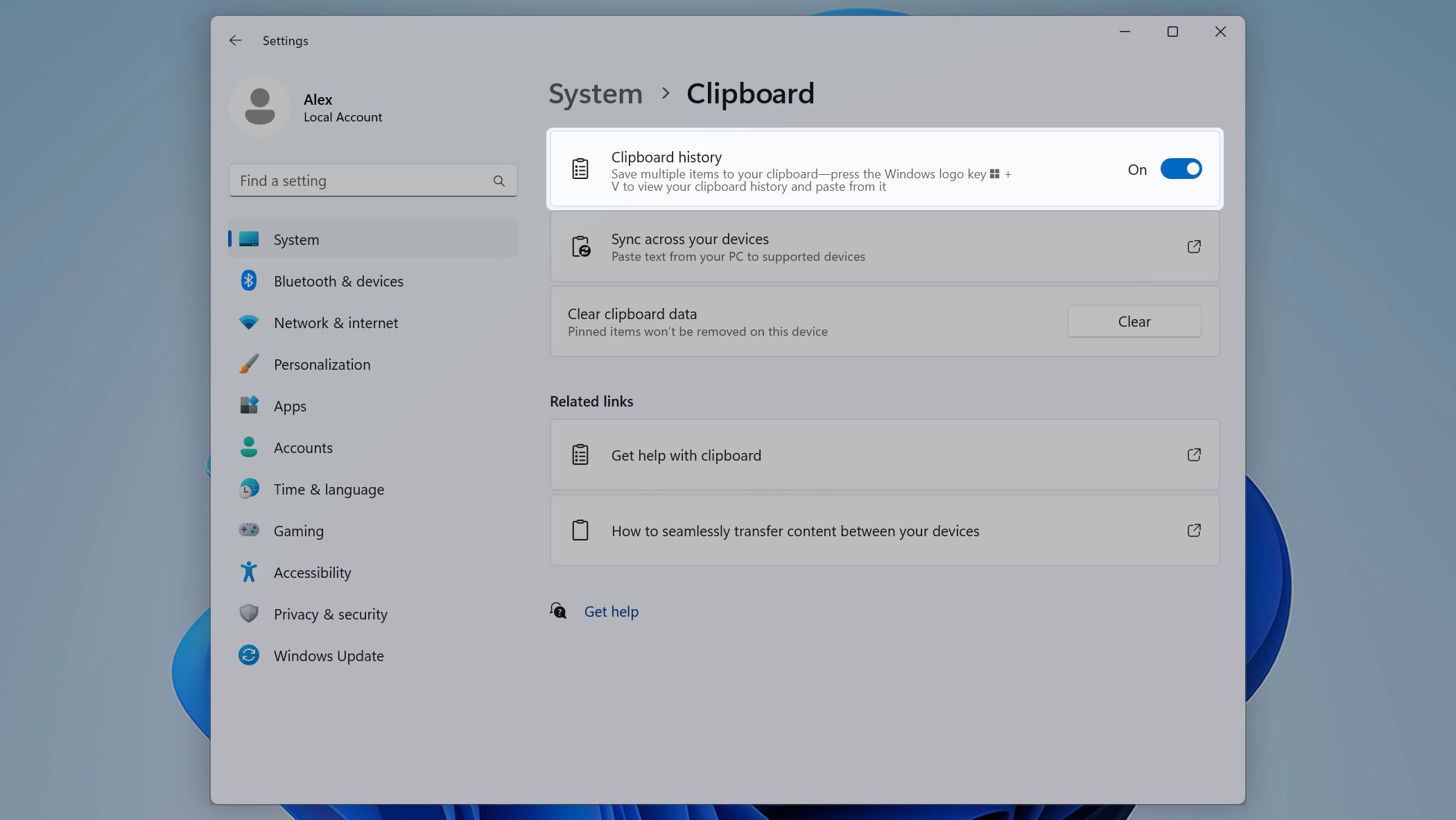This screenshot has width=1456, height=820.
Task: Navigate to Accounts settings
Action: pos(373,447)
